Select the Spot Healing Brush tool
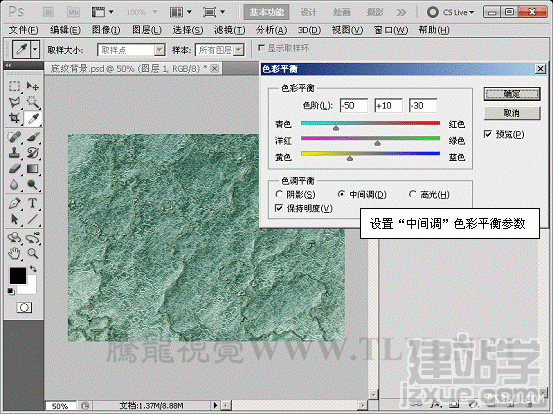 pos(14,137)
